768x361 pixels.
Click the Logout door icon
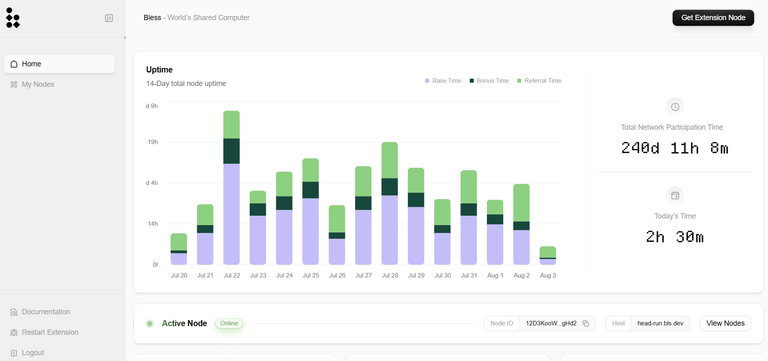[14, 353]
